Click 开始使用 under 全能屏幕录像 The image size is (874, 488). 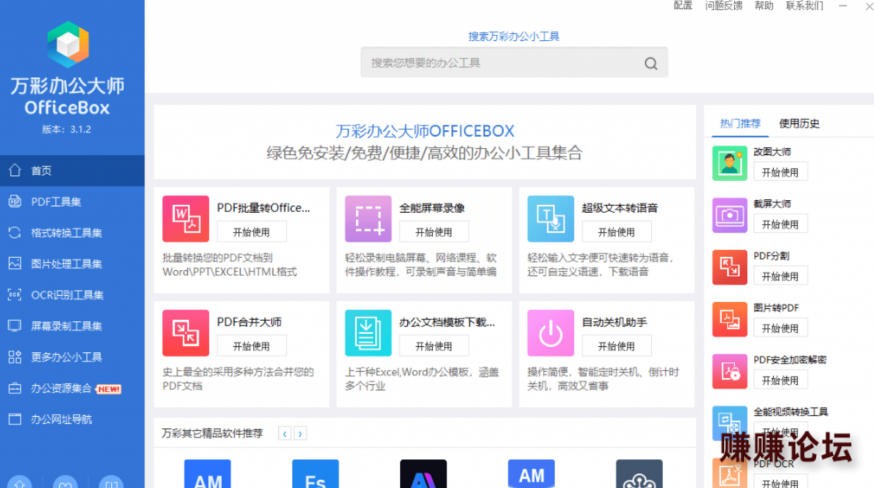[434, 232]
